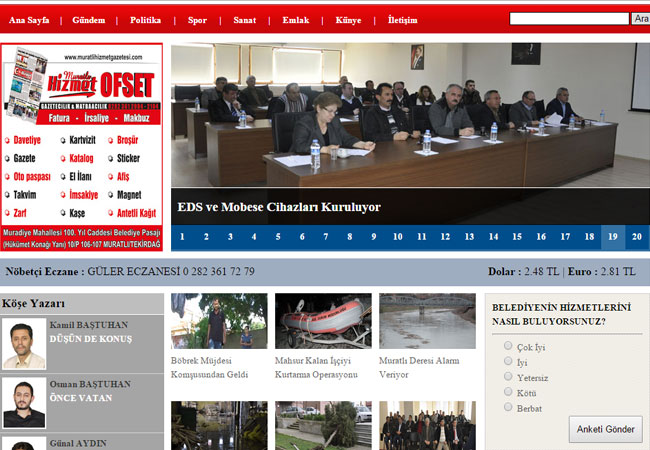The height and width of the screenshot is (450, 650).
Task: Open article Muratlı Deresi Alarm Veriyor
Action: click(x=419, y=368)
